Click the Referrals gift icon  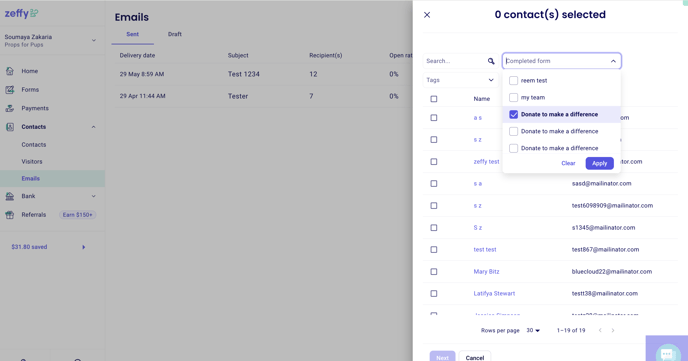click(x=10, y=215)
